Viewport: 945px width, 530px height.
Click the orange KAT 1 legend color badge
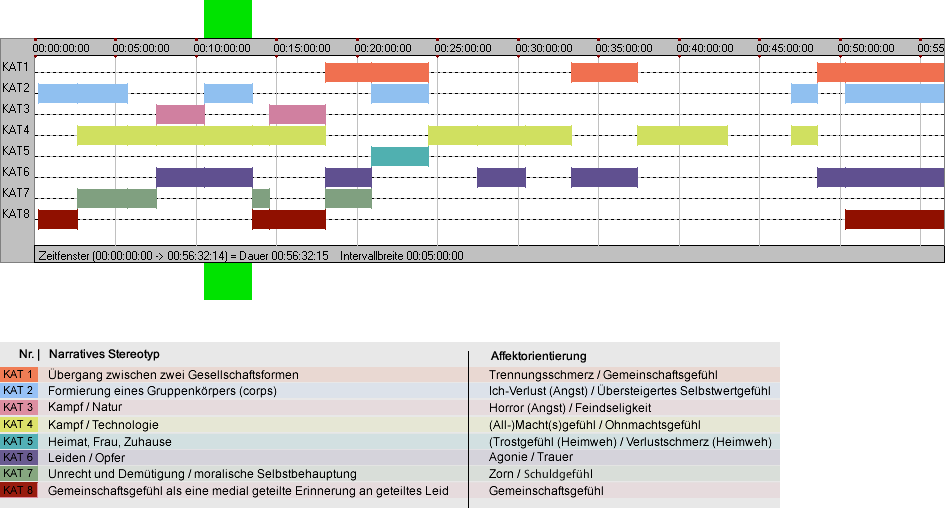click(x=19, y=374)
